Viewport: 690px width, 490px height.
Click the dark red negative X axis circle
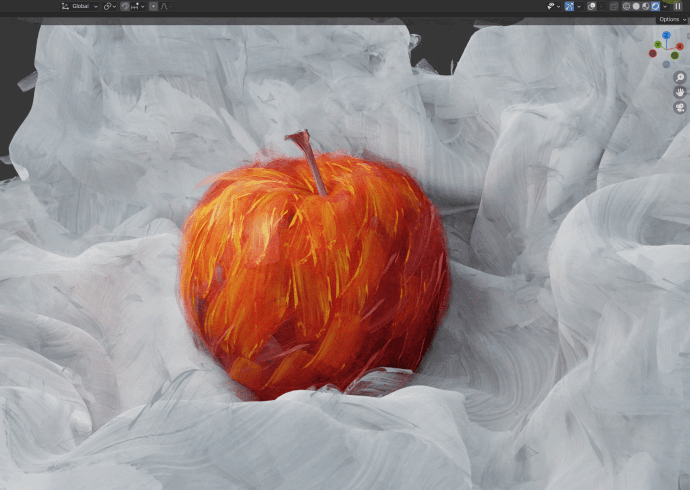[653, 53]
